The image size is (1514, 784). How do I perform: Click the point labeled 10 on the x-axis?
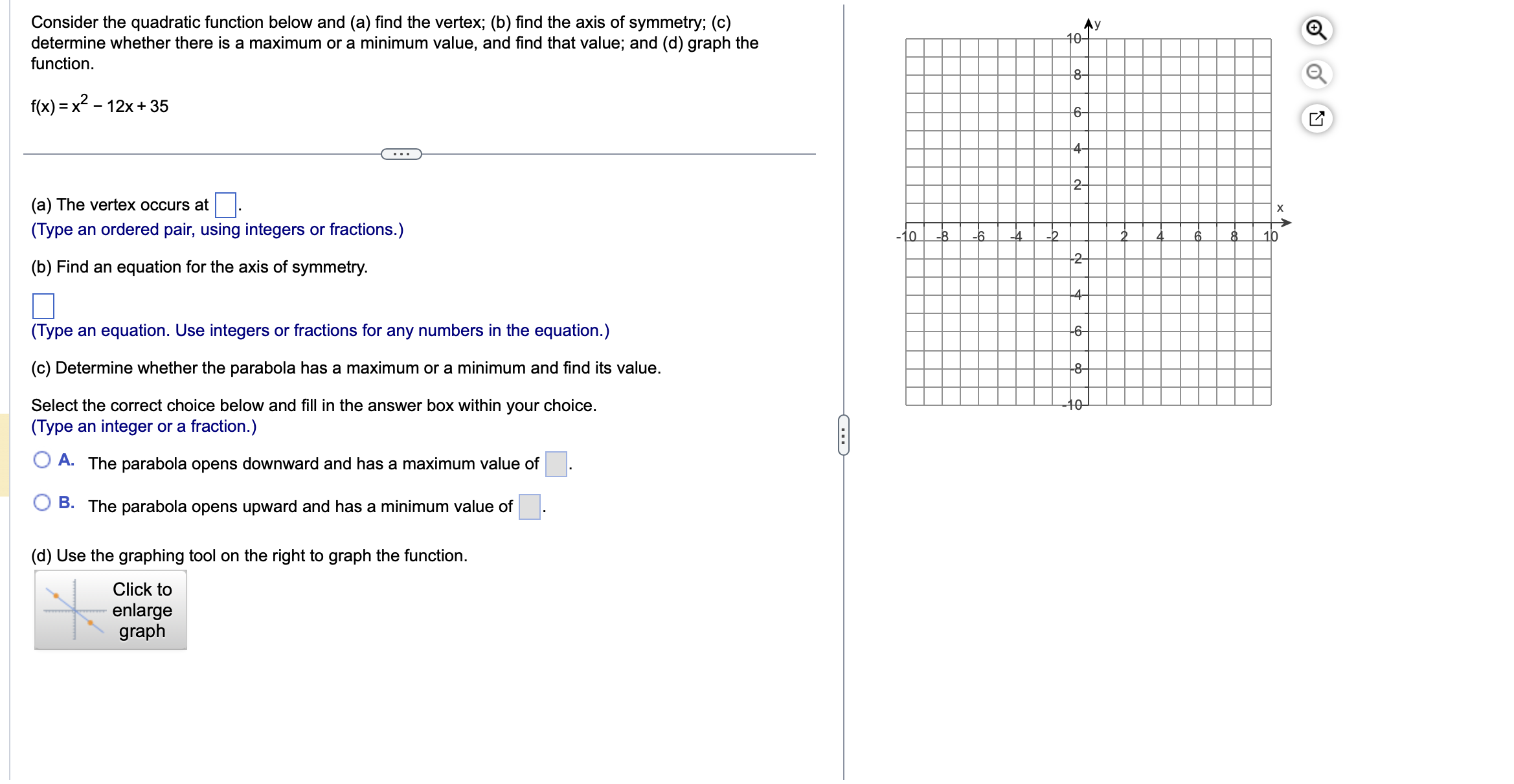[1270, 237]
